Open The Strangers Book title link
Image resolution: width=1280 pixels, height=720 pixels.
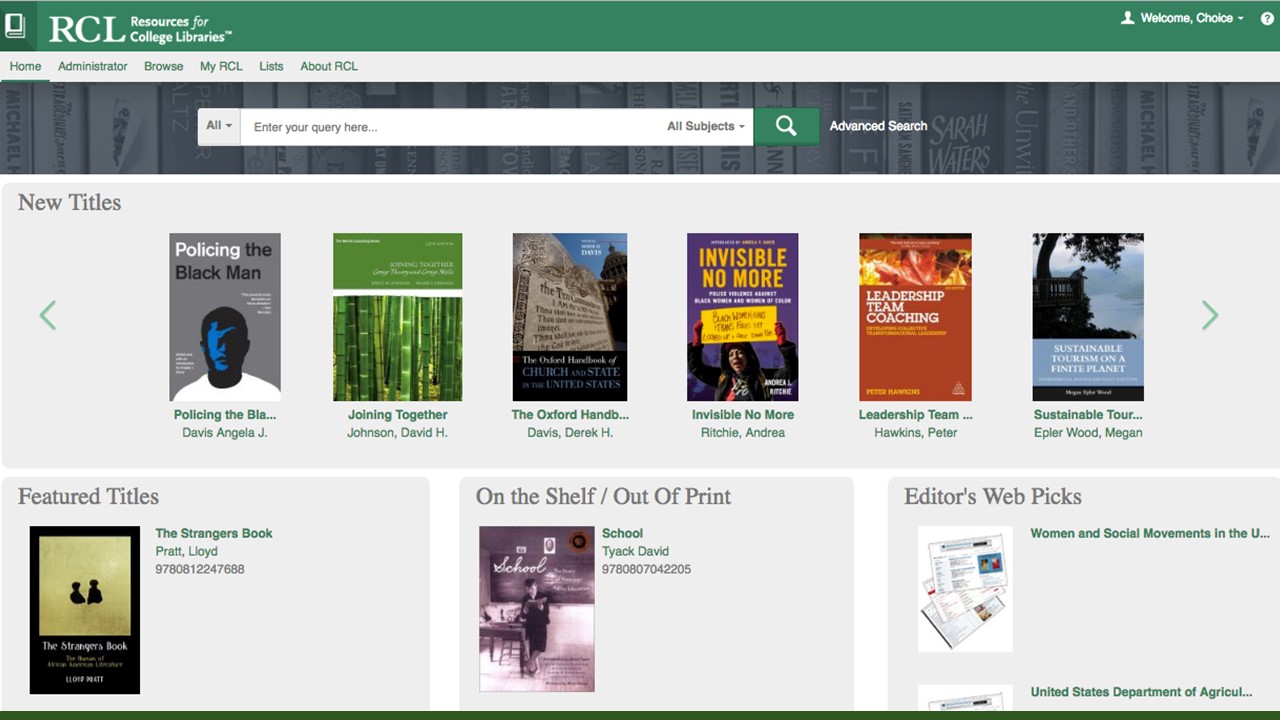point(214,533)
